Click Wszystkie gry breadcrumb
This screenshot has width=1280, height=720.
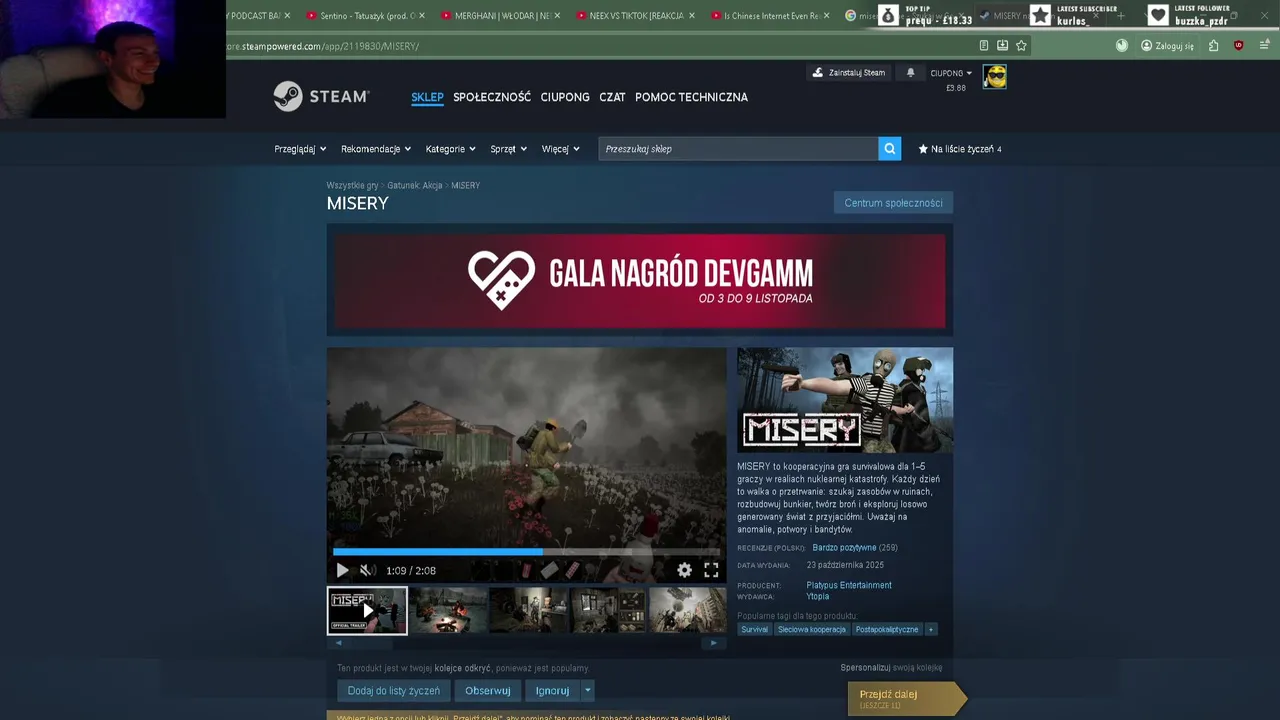[352, 185]
